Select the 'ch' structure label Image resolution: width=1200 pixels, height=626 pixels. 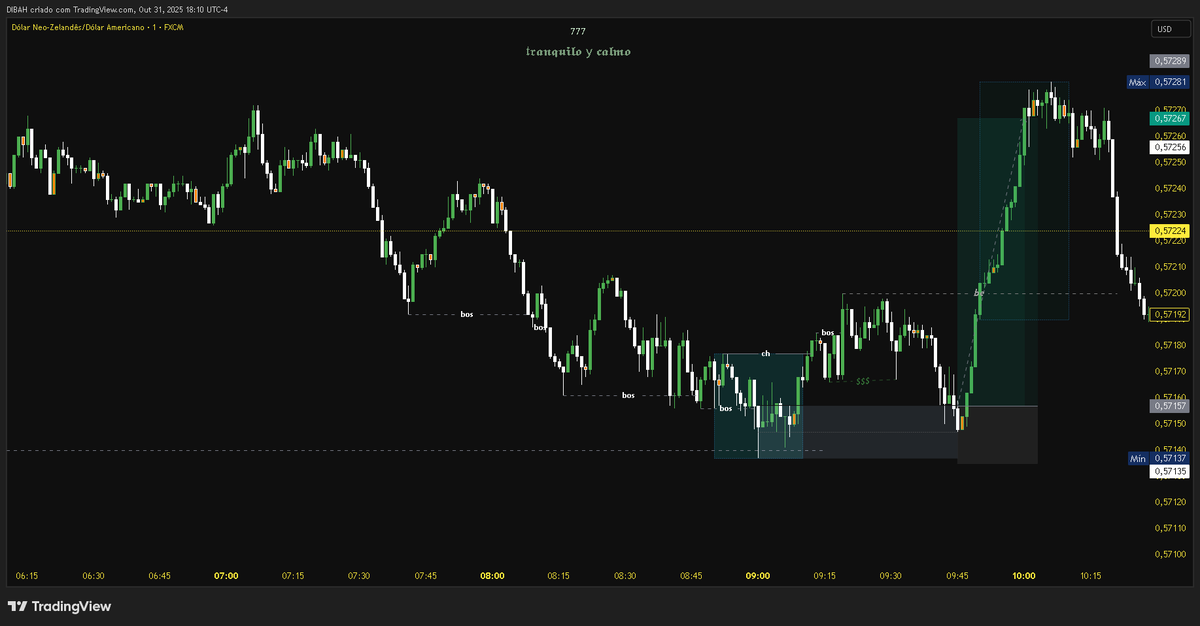tap(766, 353)
